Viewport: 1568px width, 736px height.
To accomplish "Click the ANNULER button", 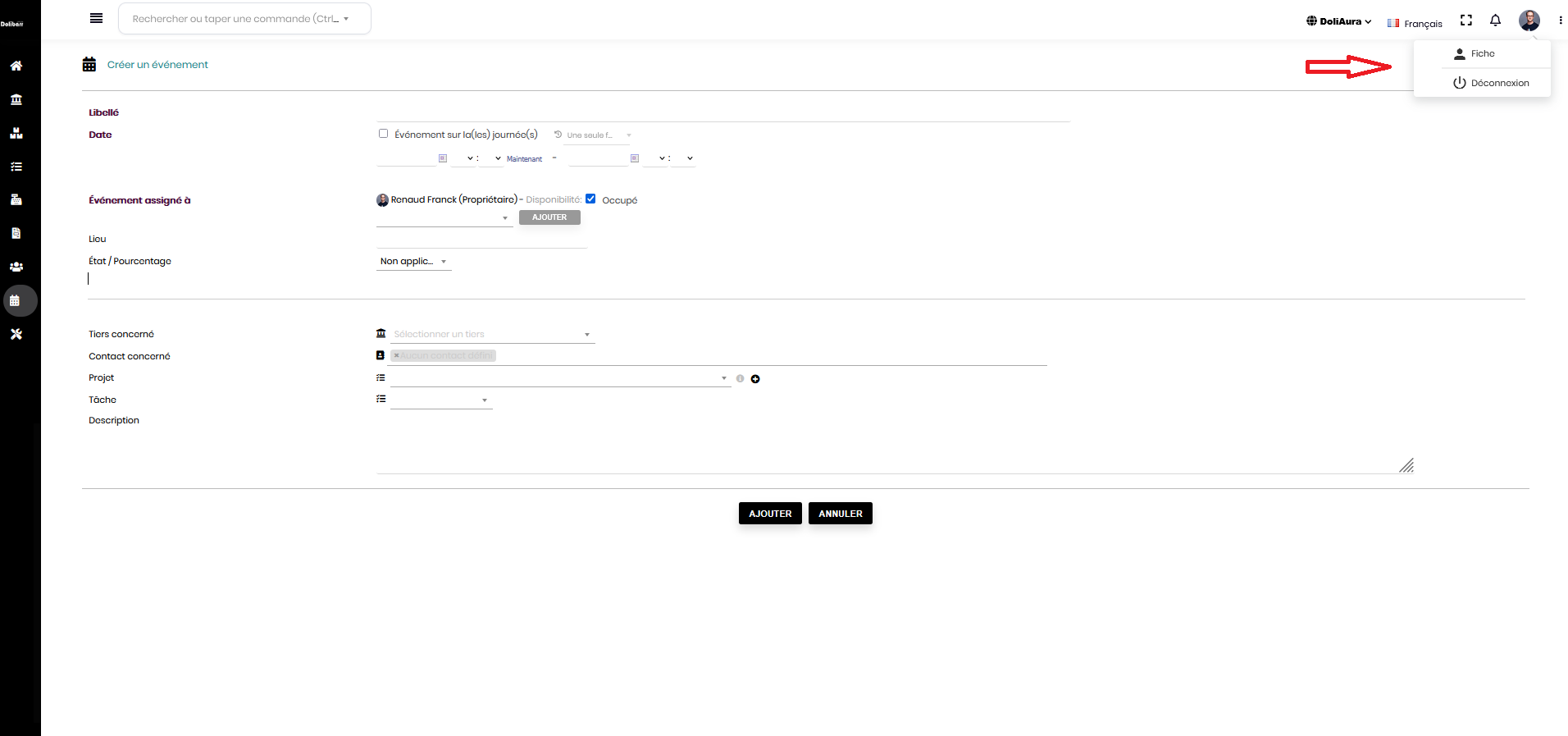I will tap(841, 514).
